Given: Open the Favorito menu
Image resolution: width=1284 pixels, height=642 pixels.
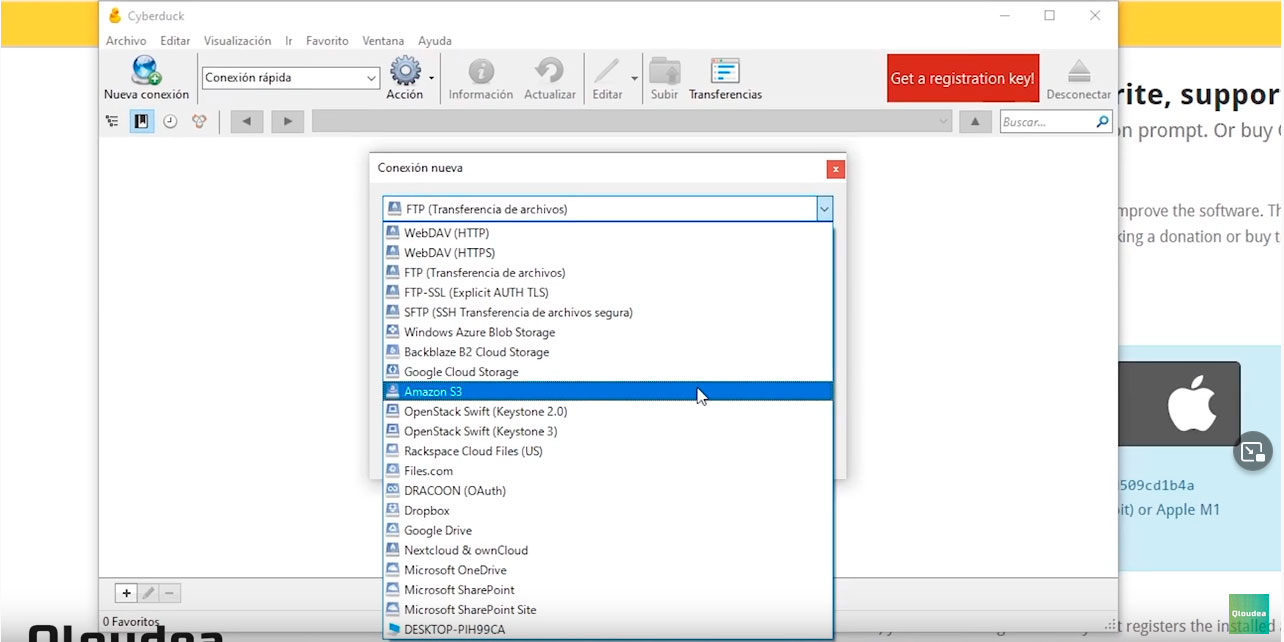Looking at the screenshot, I should coord(327,41).
